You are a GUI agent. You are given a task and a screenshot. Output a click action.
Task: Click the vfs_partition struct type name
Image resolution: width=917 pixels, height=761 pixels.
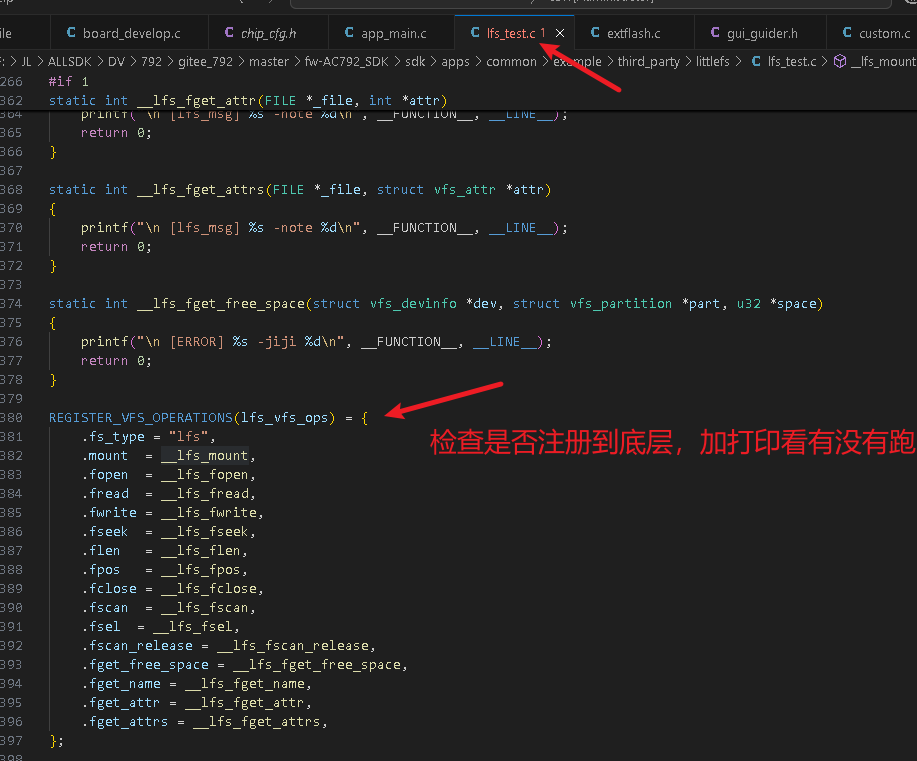[x=621, y=304]
